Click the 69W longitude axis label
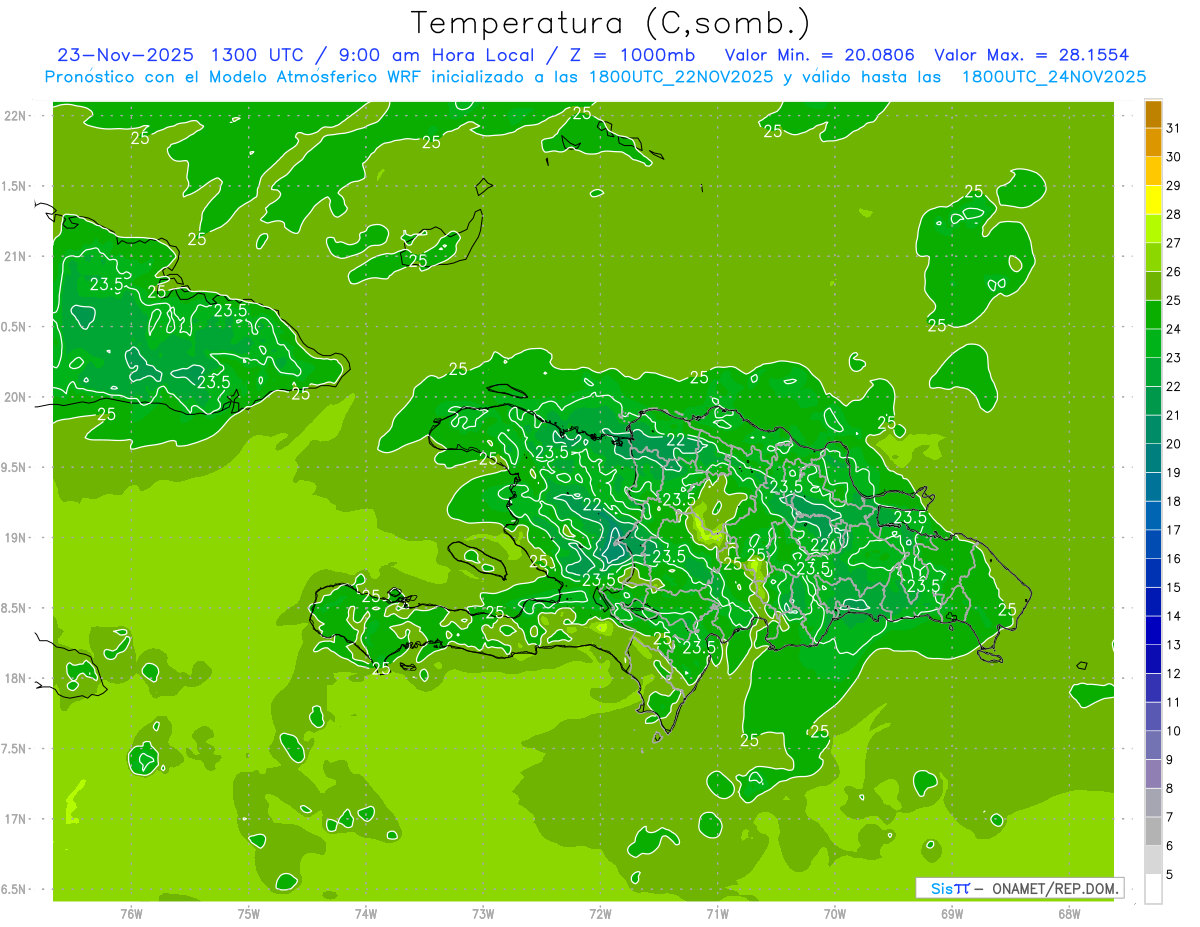Viewport: 1200px width, 927px height. coord(952,914)
